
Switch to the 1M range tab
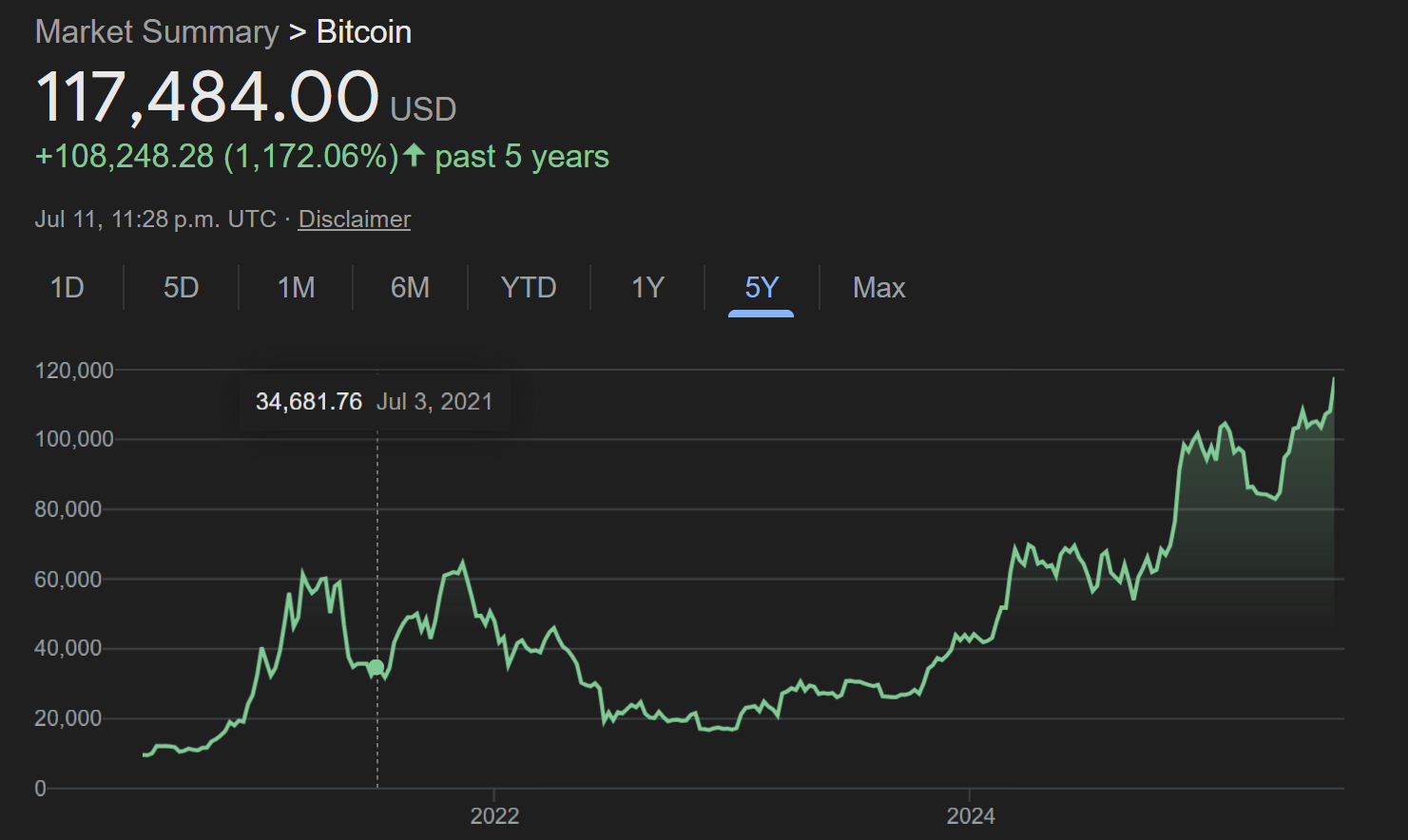[297, 287]
